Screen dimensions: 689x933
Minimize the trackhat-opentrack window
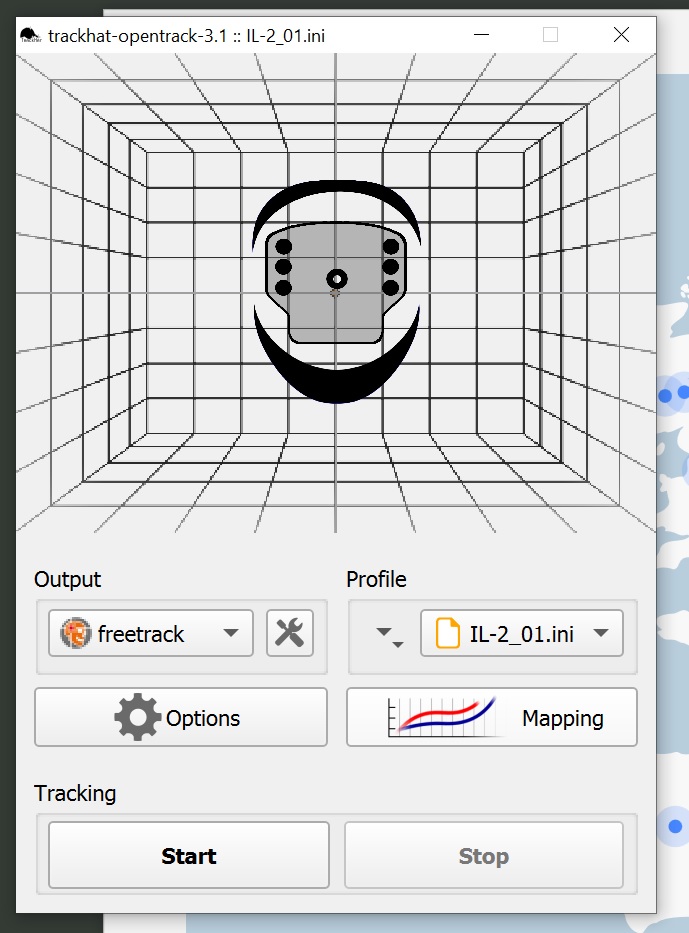click(481, 35)
